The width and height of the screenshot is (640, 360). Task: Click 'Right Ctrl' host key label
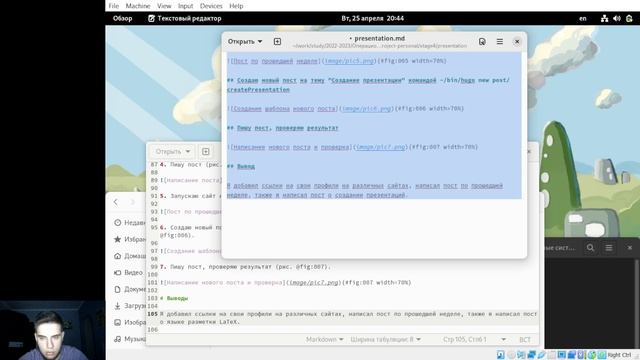[x=619, y=355]
